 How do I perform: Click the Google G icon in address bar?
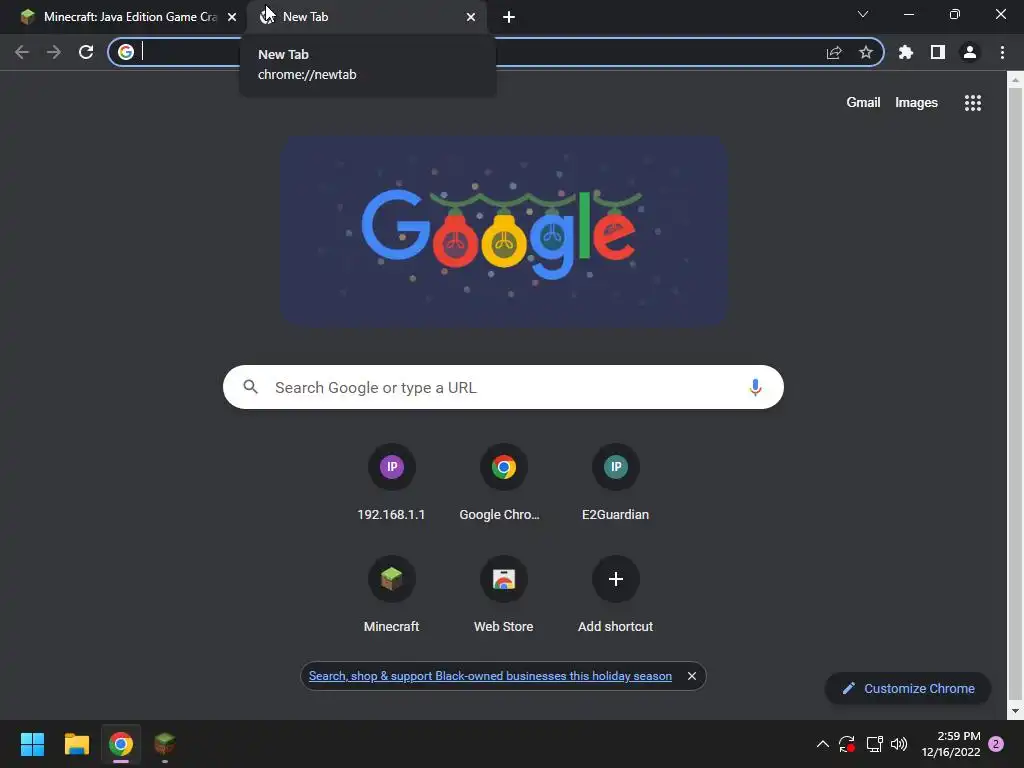click(x=126, y=52)
